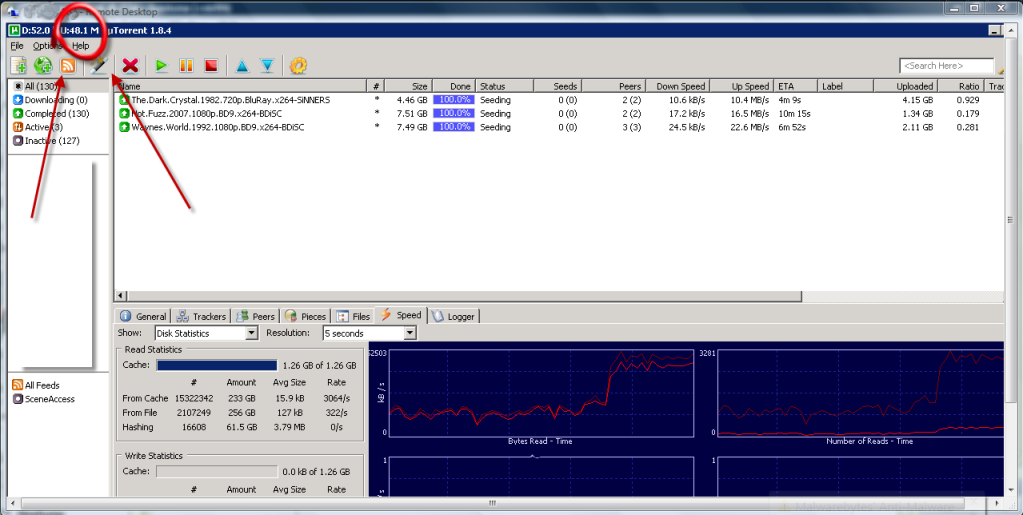Sort by the ETA column header
The image size is (1023, 515).
pyautogui.click(x=795, y=86)
